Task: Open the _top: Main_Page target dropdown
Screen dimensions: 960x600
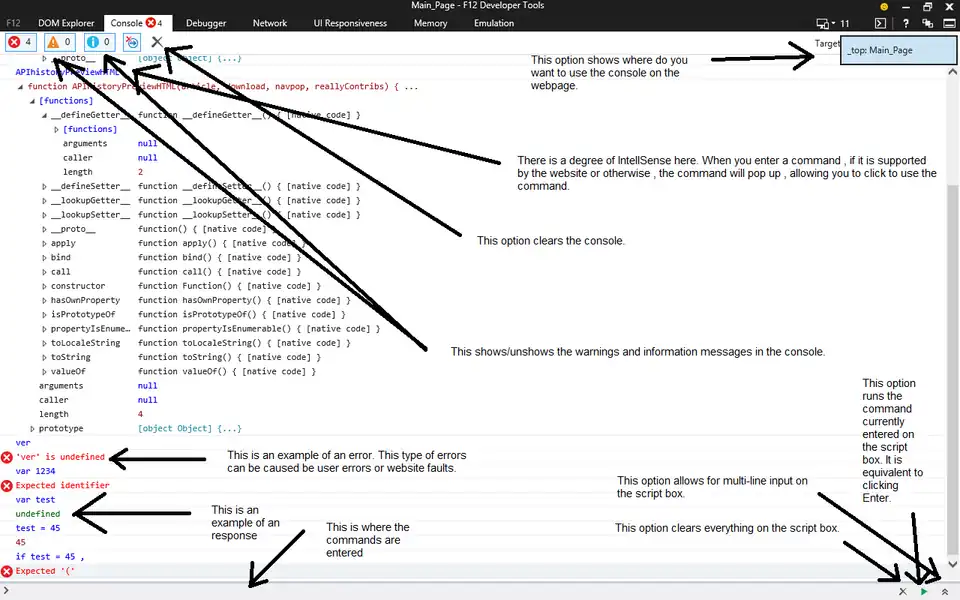Action: (897, 48)
